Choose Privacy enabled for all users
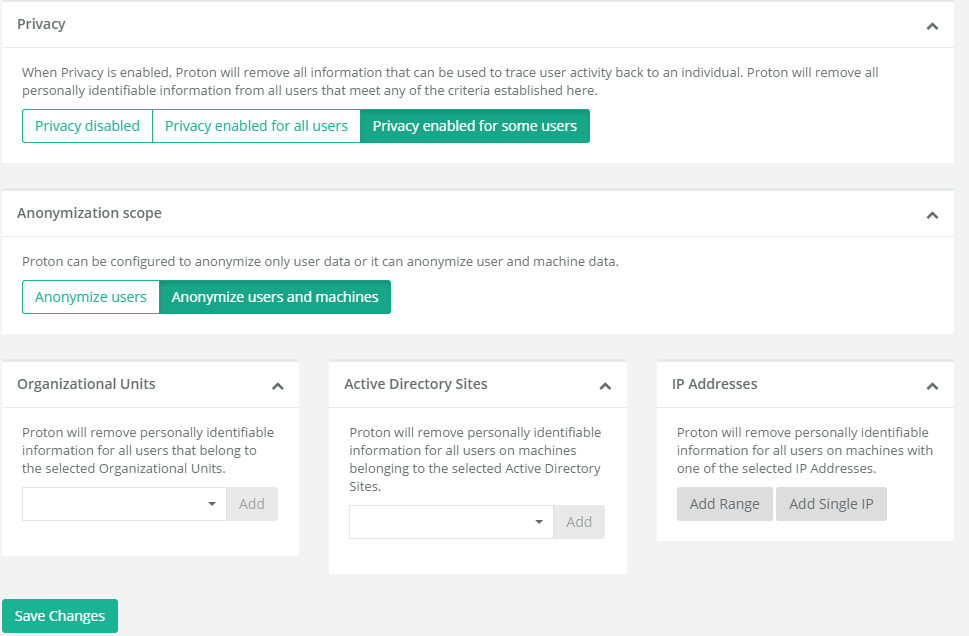 click(x=256, y=126)
